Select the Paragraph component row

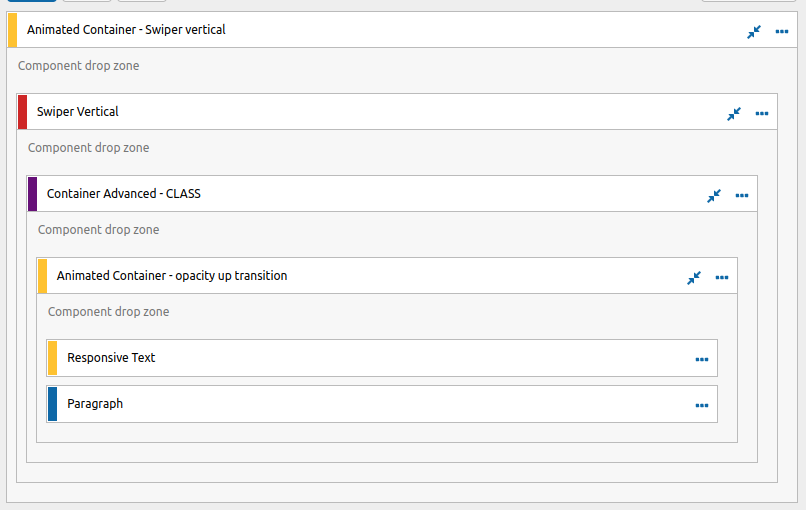[382, 404]
